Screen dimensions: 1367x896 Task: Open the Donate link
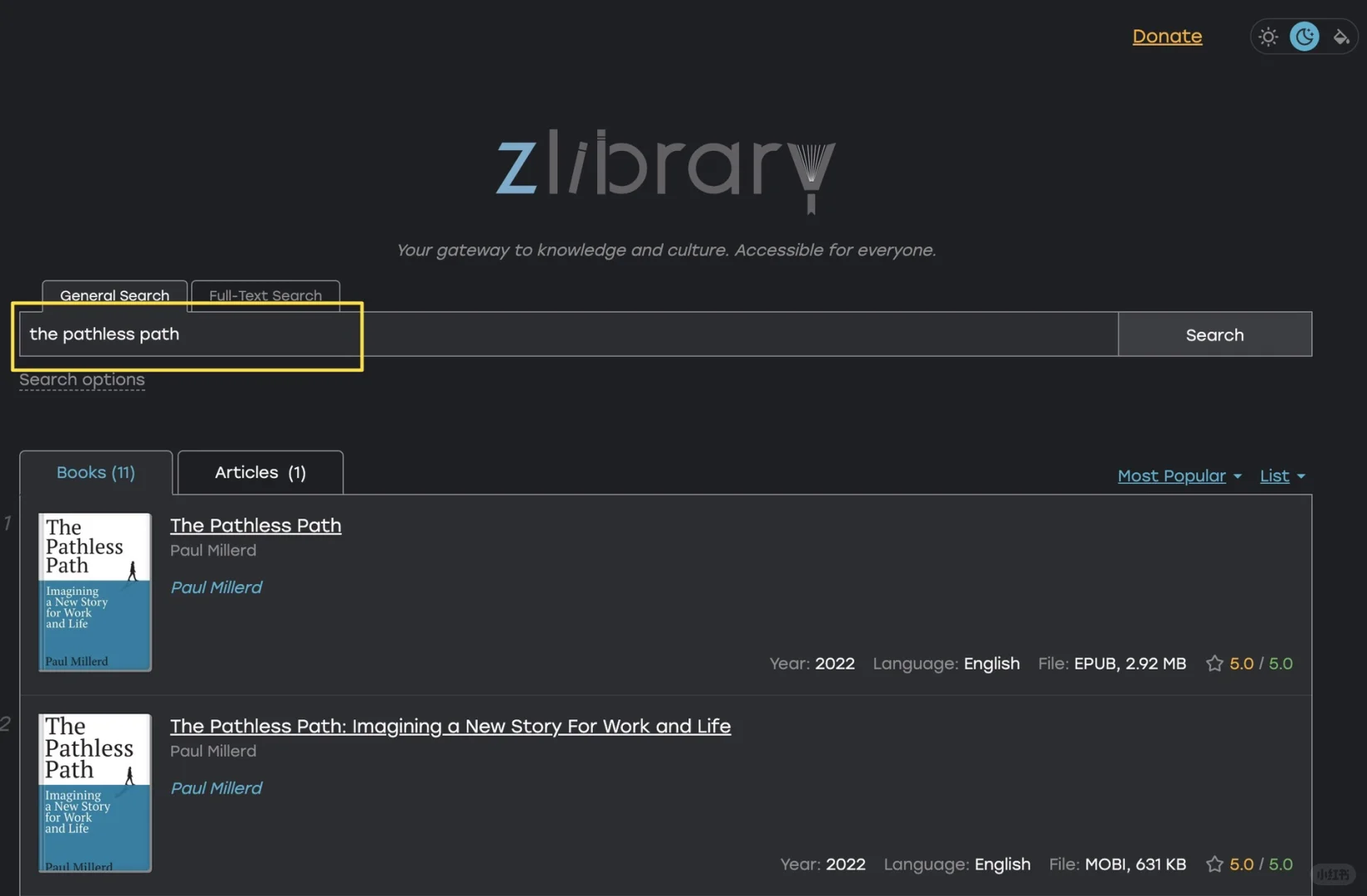pyautogui.click(x=1167, y=37)
